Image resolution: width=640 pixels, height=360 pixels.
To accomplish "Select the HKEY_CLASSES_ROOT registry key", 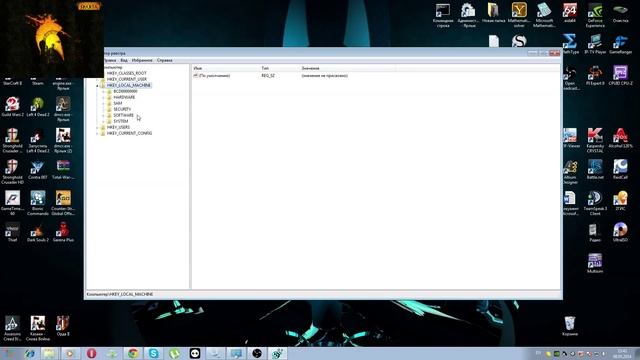I will click(127, 73).
